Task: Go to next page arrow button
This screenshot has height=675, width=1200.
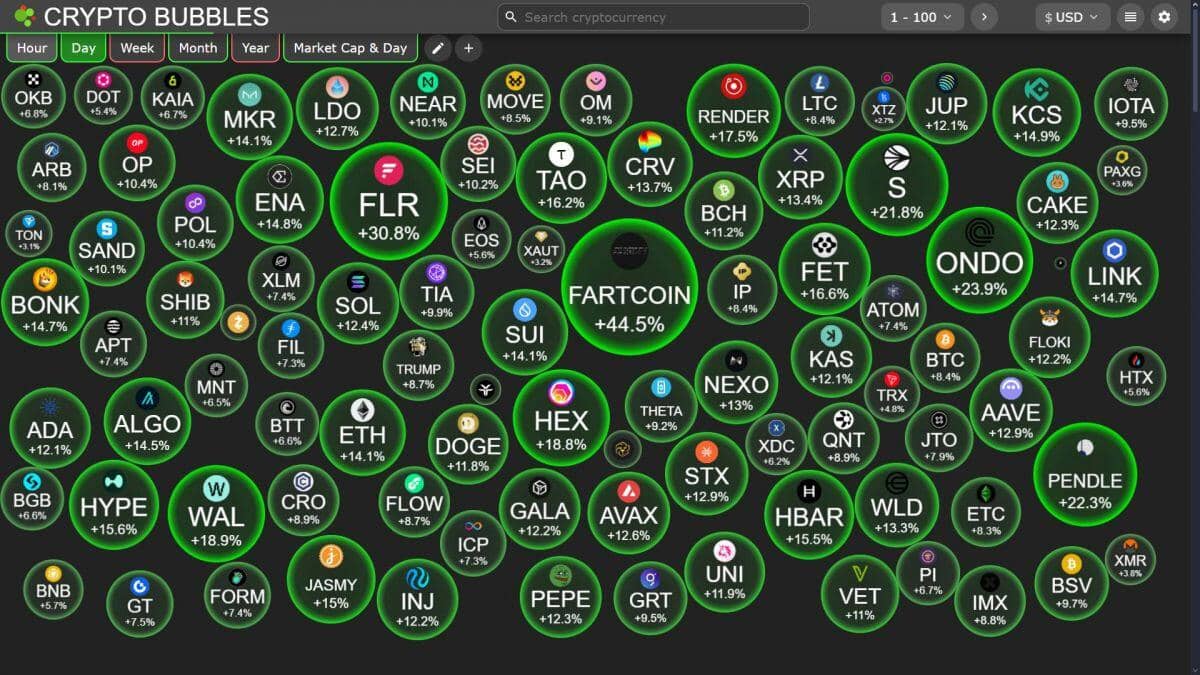Action: 984,17
